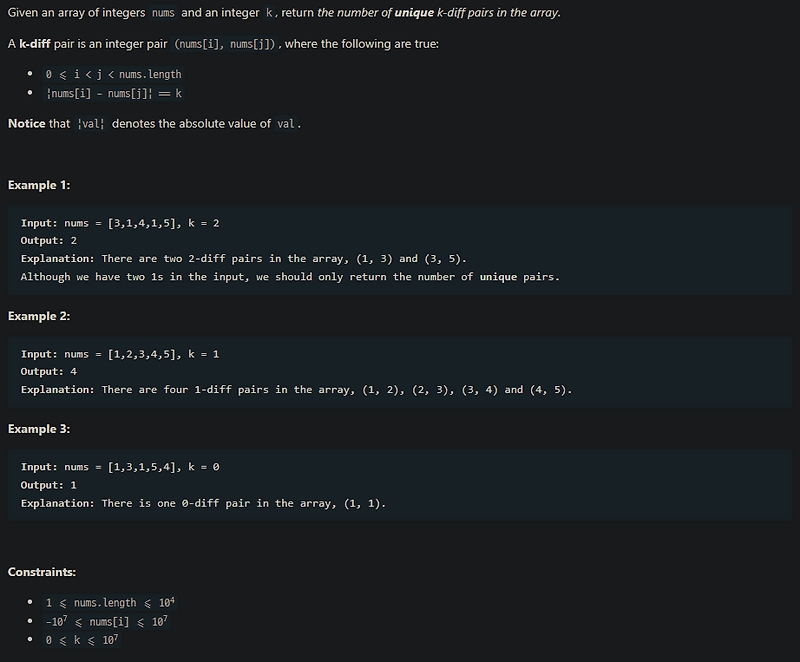The height and width of the screenshot is (662, 800).
Task: Click the '0 <= k <= 10^7' constraint
Action: coord(82,640)
